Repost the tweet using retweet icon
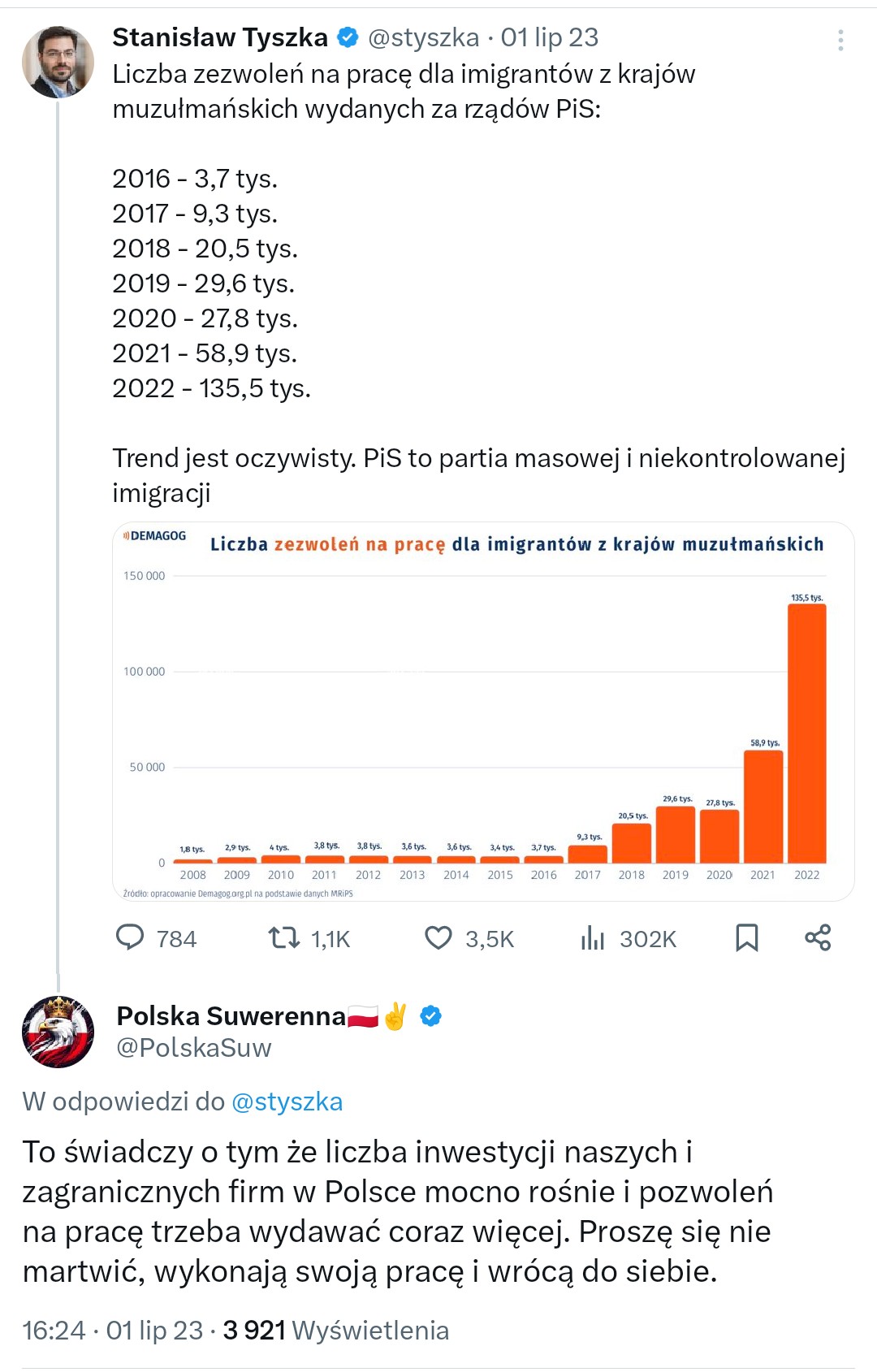Screen dimensions: 877x1372 point(284,938)
